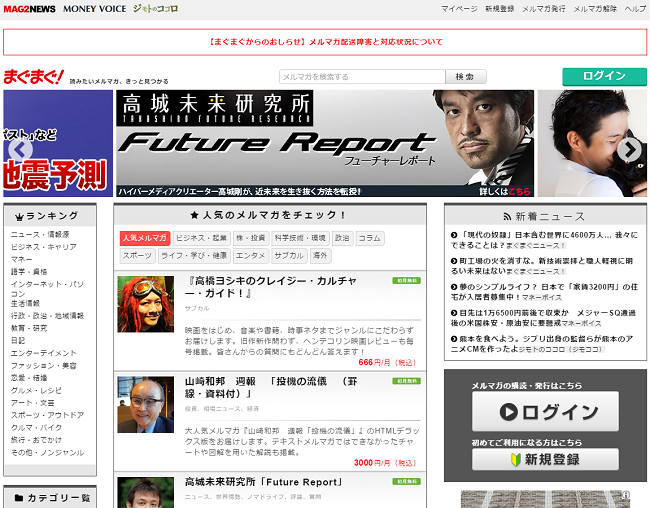Show previous carousel slide arrow

pos(20,150)
